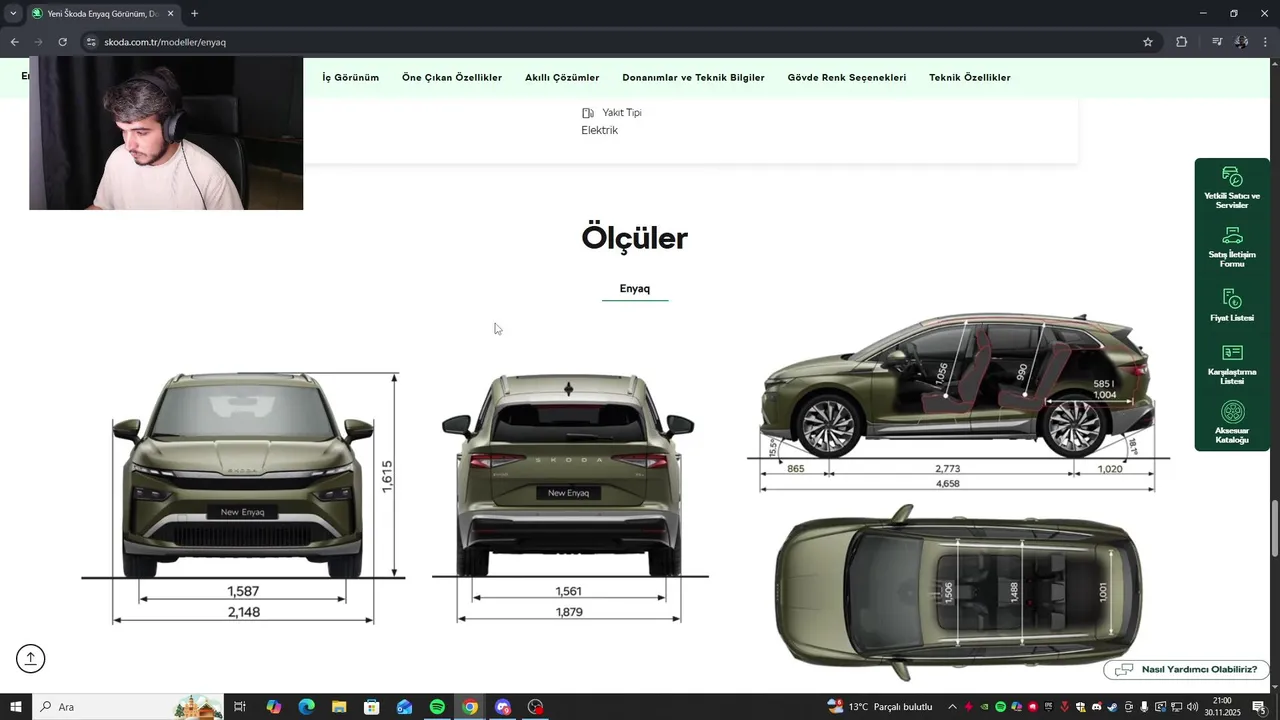Viewport: 1280px width, 720px height.
Task: Switch to Chrome on taskbar
Action: pyautogui.click(x=470, y=707)
